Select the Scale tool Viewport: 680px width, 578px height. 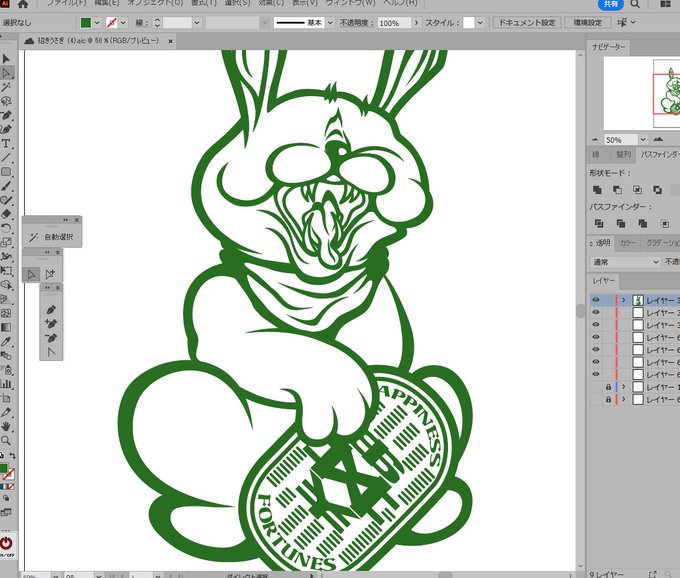click(6, 242)
